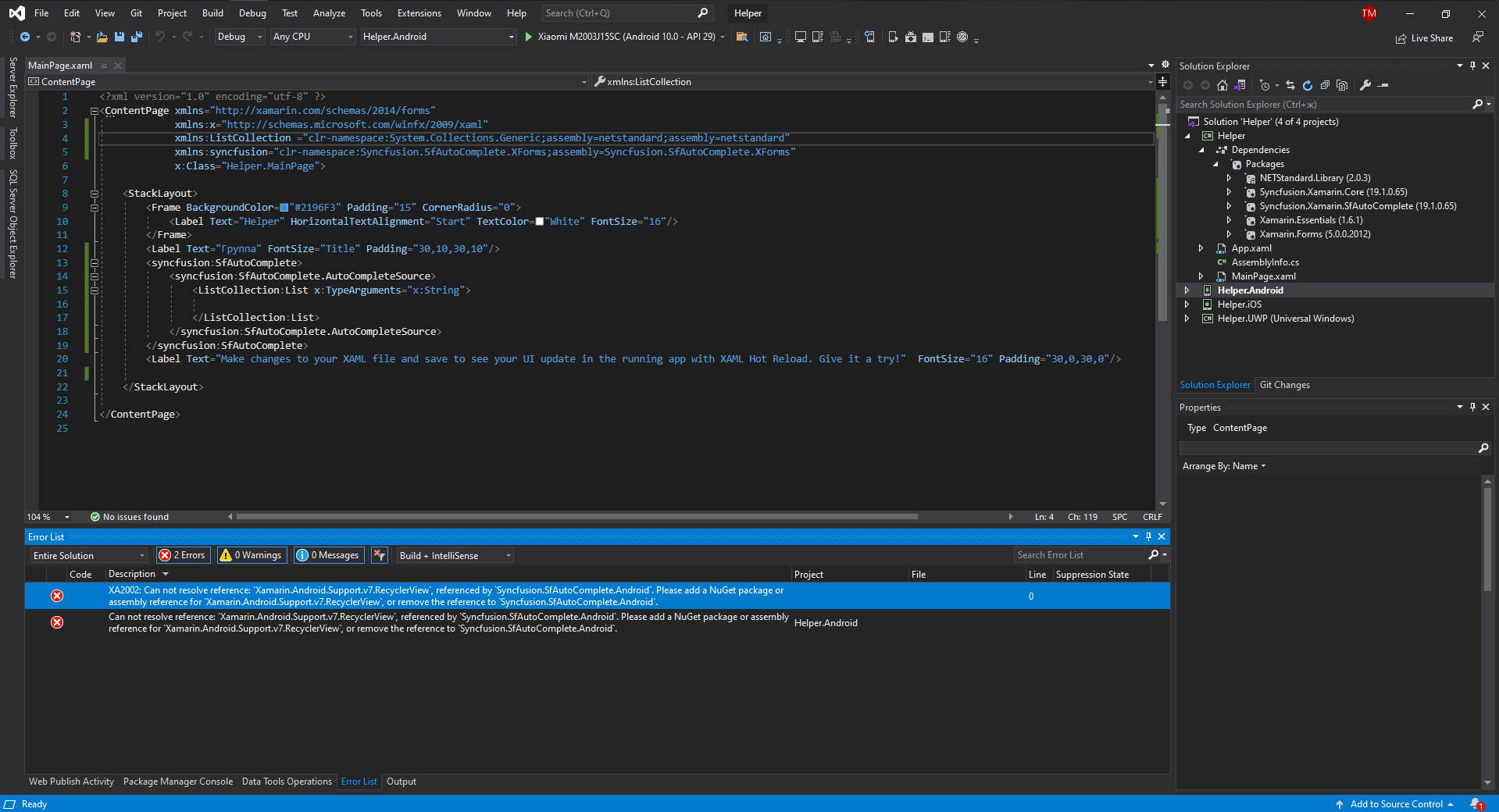Viewport: 1499px width, 812px height.
Task: Toggle auto-hide pin on Error List
Action: (1148, 536)
